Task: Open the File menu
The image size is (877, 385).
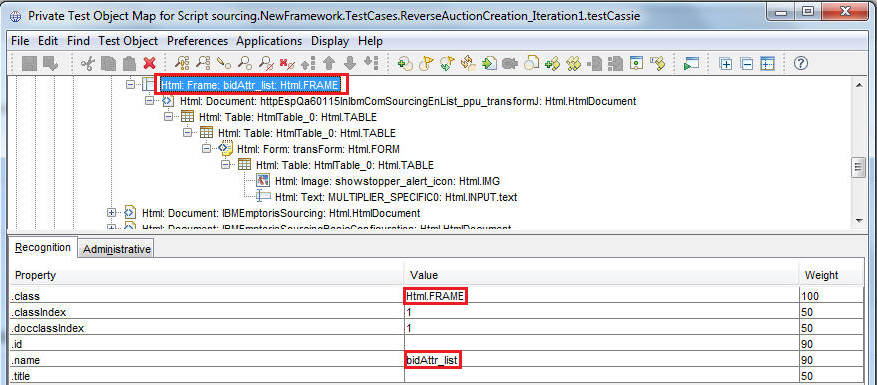Action: click(20, 41)
